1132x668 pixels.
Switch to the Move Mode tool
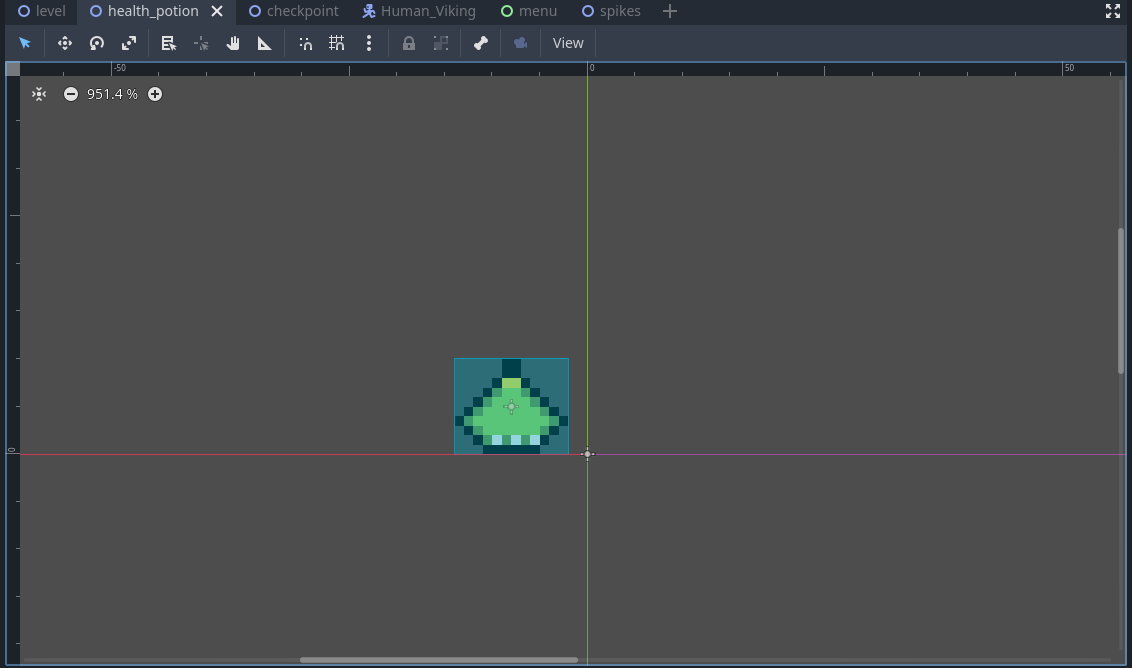point(65,43)
